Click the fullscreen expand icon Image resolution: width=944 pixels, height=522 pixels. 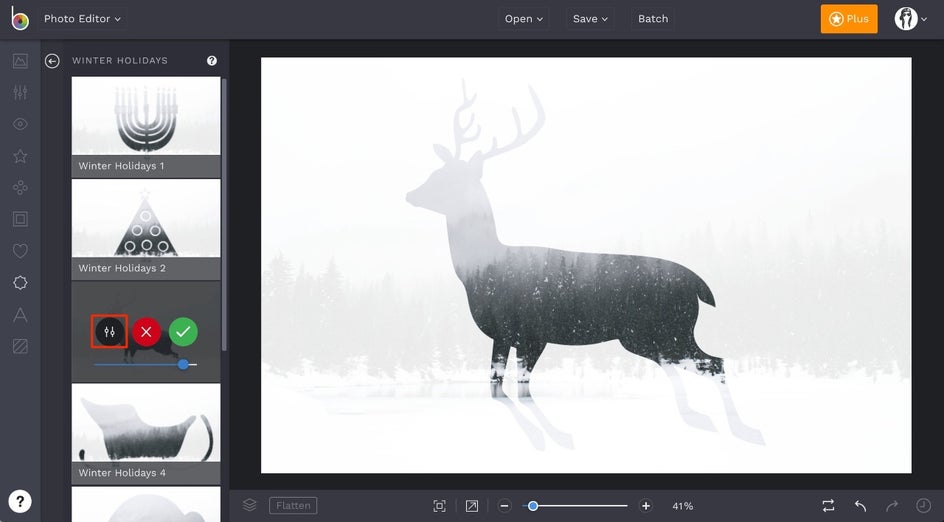click(x=472, y=506)
